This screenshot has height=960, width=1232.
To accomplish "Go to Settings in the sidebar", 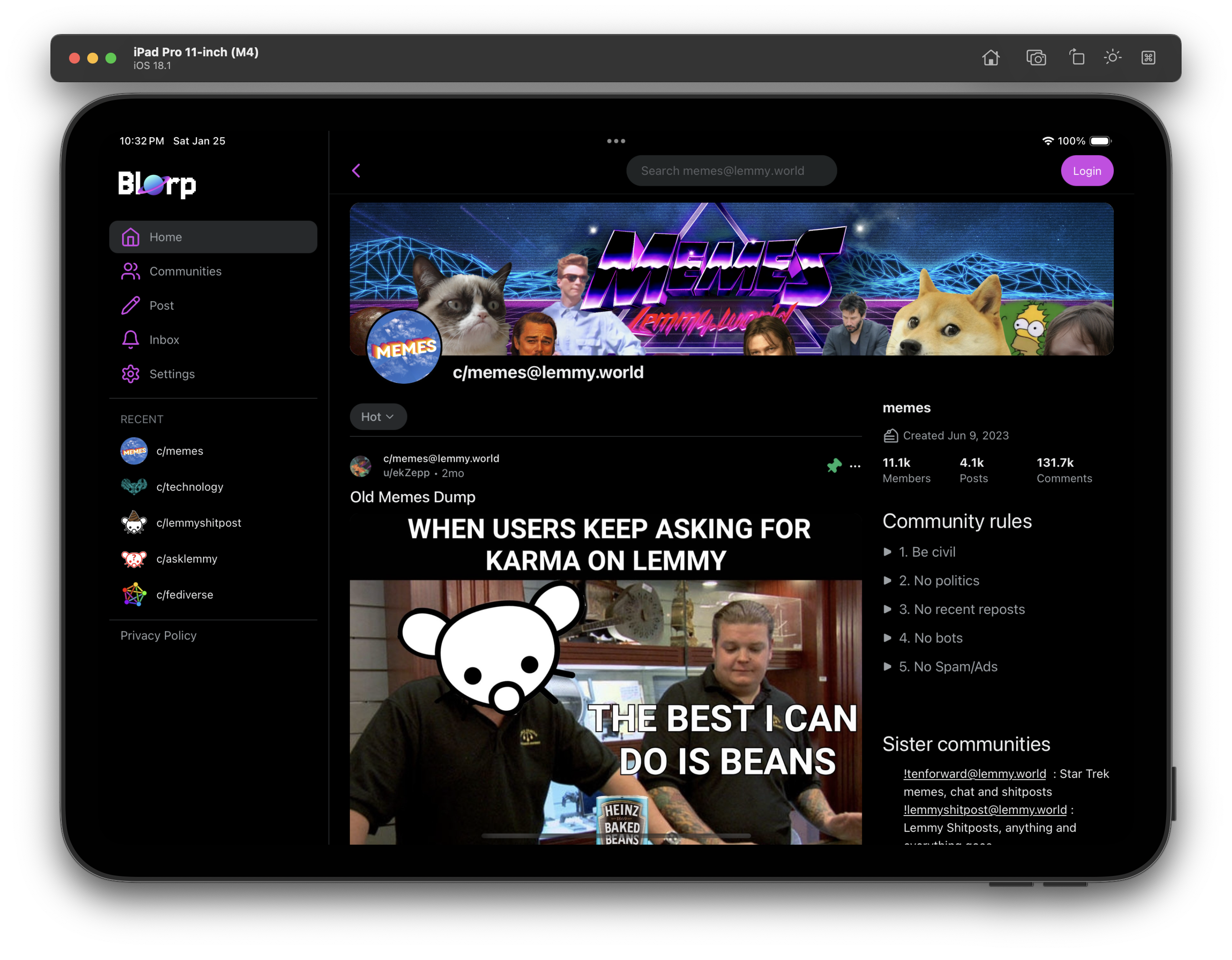I will coord(171,375).
